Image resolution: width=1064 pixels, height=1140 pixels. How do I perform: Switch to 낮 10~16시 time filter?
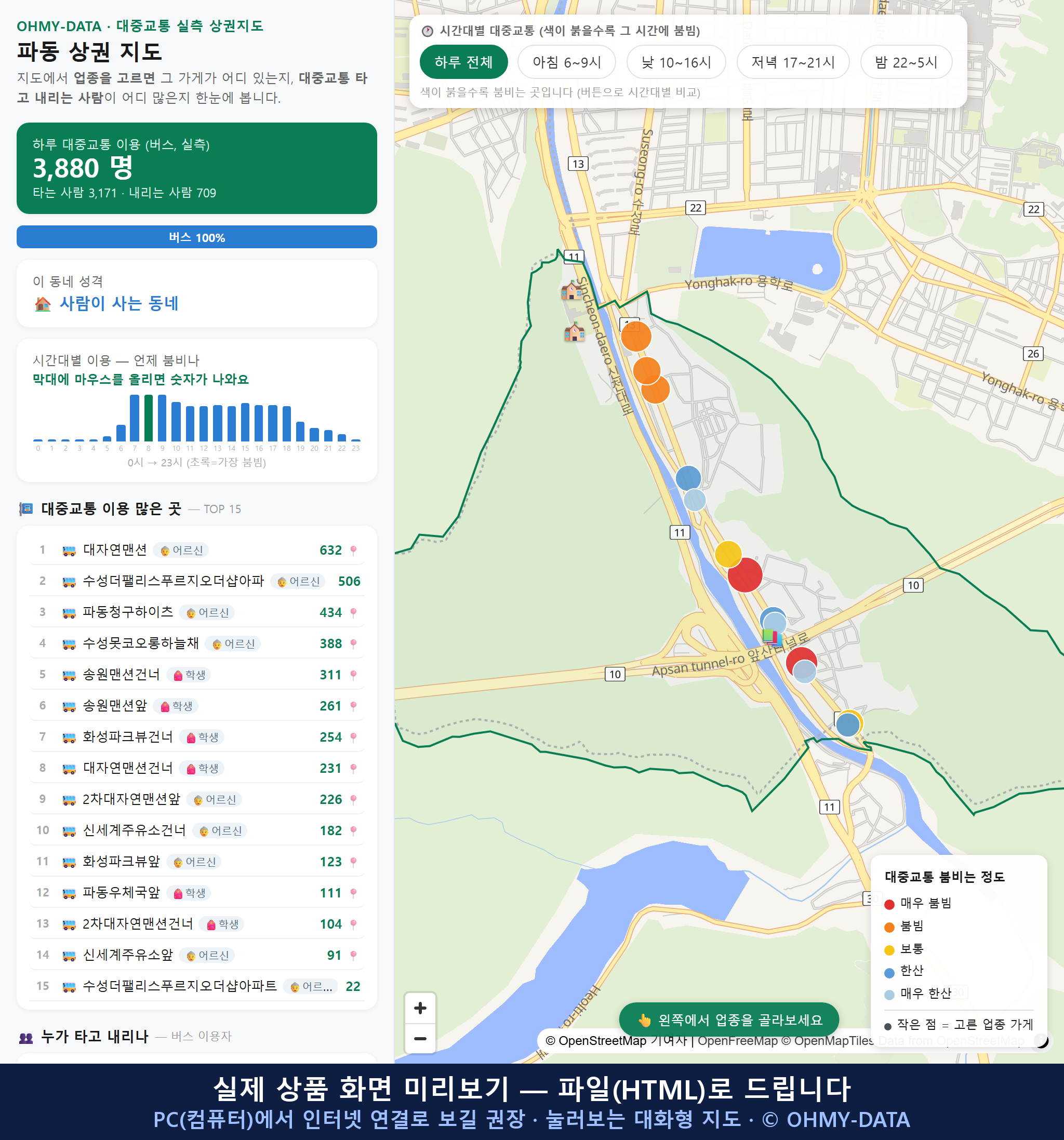coord(676,62)
